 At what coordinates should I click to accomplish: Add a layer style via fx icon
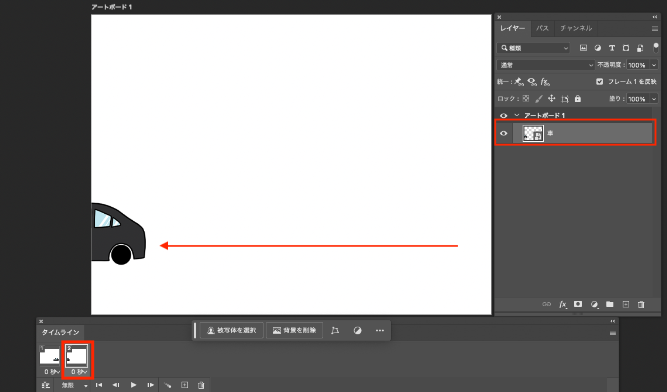(563, 304)
